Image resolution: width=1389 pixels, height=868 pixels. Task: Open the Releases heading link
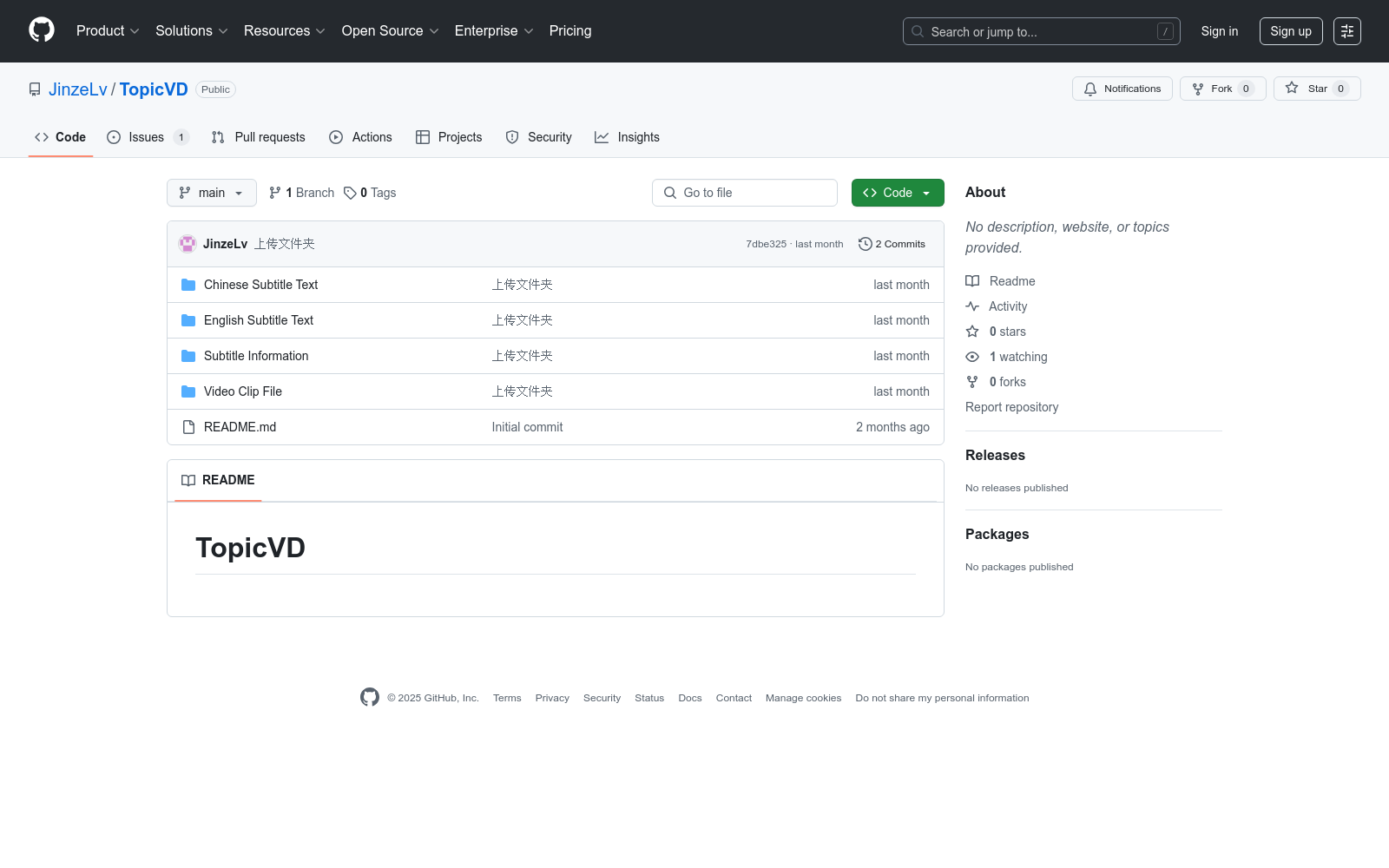[995, 455]
